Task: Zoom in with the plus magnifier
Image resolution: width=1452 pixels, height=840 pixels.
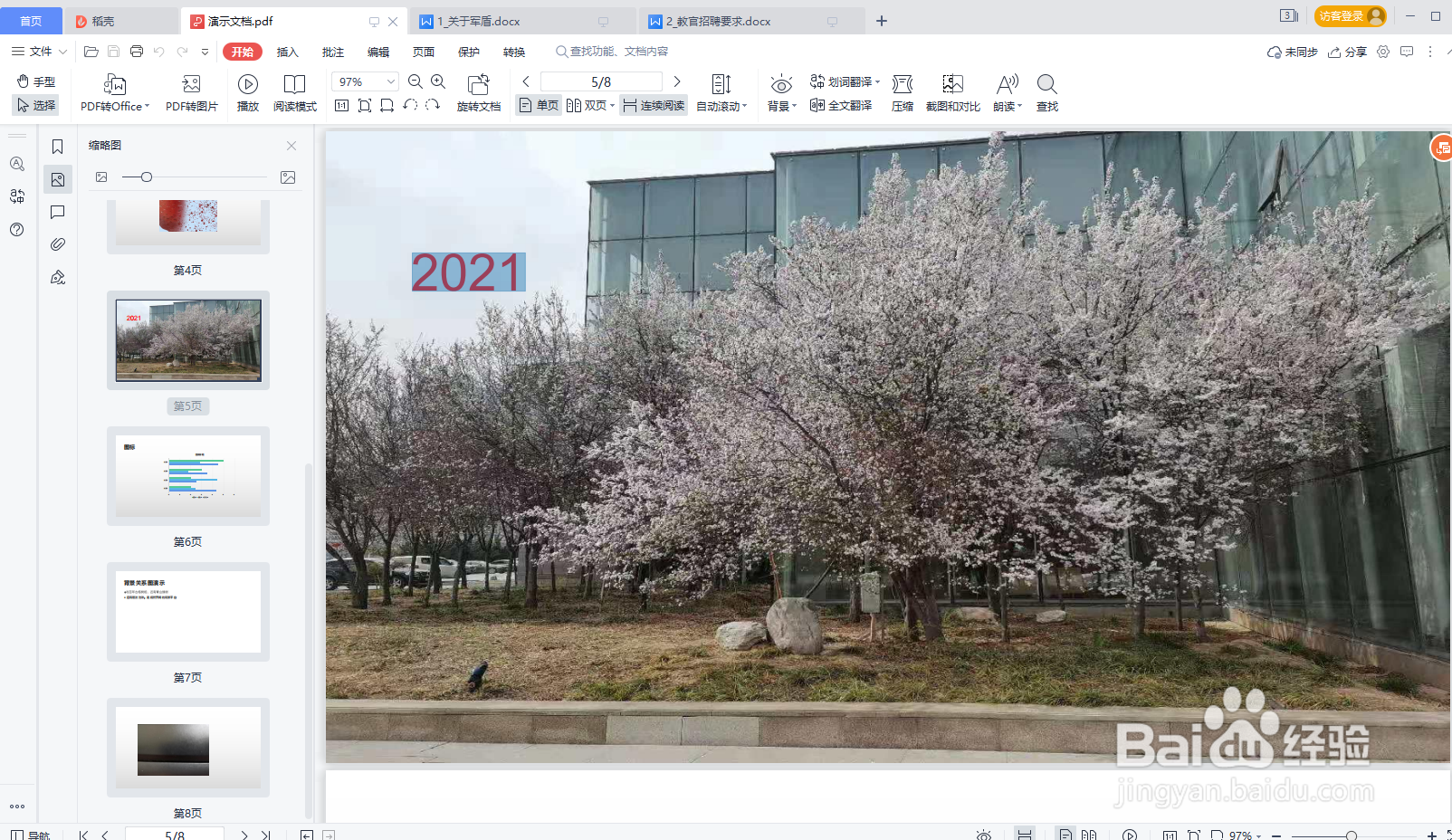Action: [x=438, y=81]
